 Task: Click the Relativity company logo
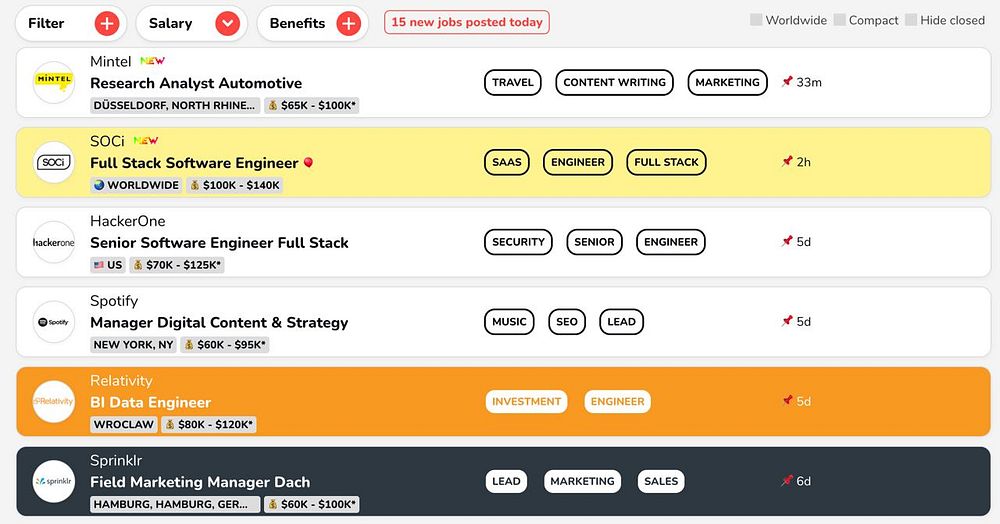pos(54,401)
